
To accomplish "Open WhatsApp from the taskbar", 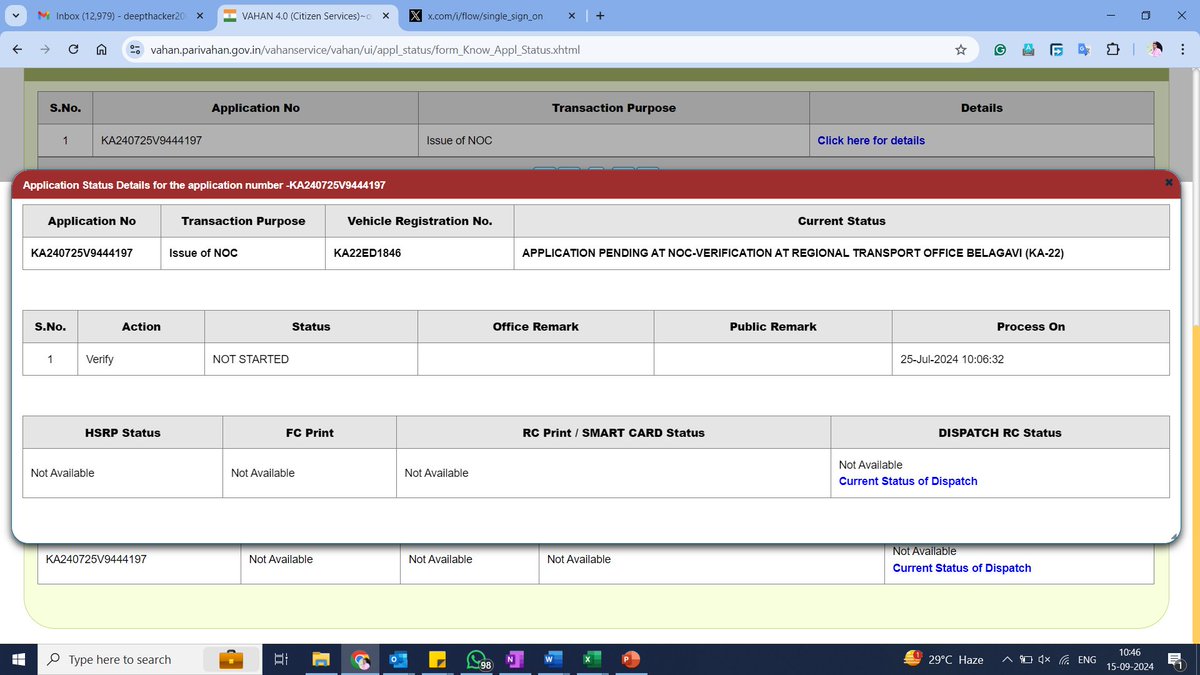I will coord(477,659).
